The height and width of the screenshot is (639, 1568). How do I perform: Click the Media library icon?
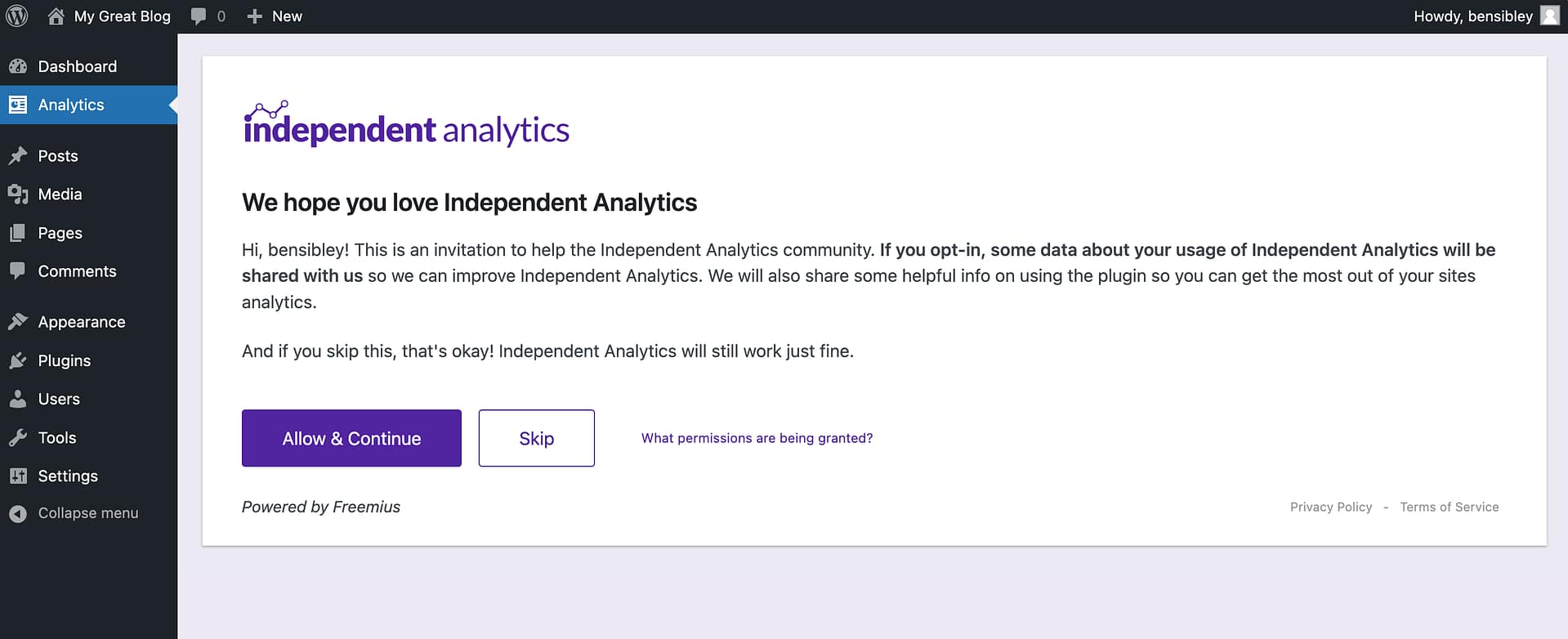tap(18, 194)
